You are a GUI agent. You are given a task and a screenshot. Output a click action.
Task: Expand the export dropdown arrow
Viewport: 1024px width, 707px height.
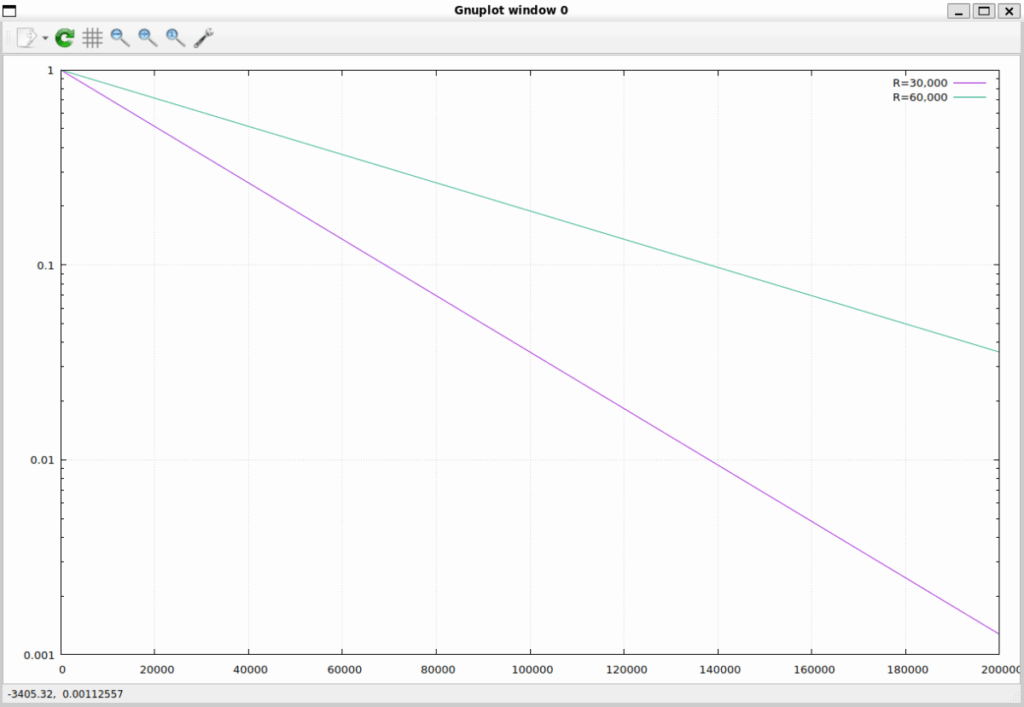tap(46, 38)
